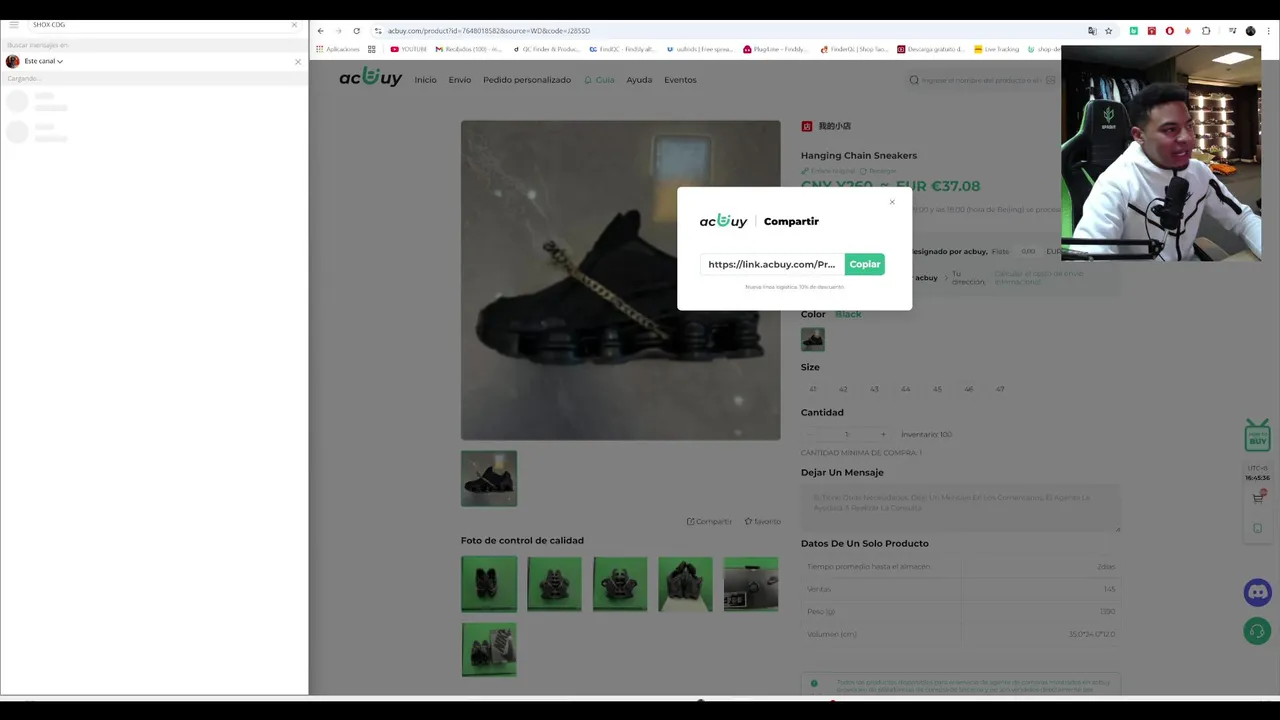Open the hamburger menu in chat panel
1280x720 pixels.
[x=14, y=24]
